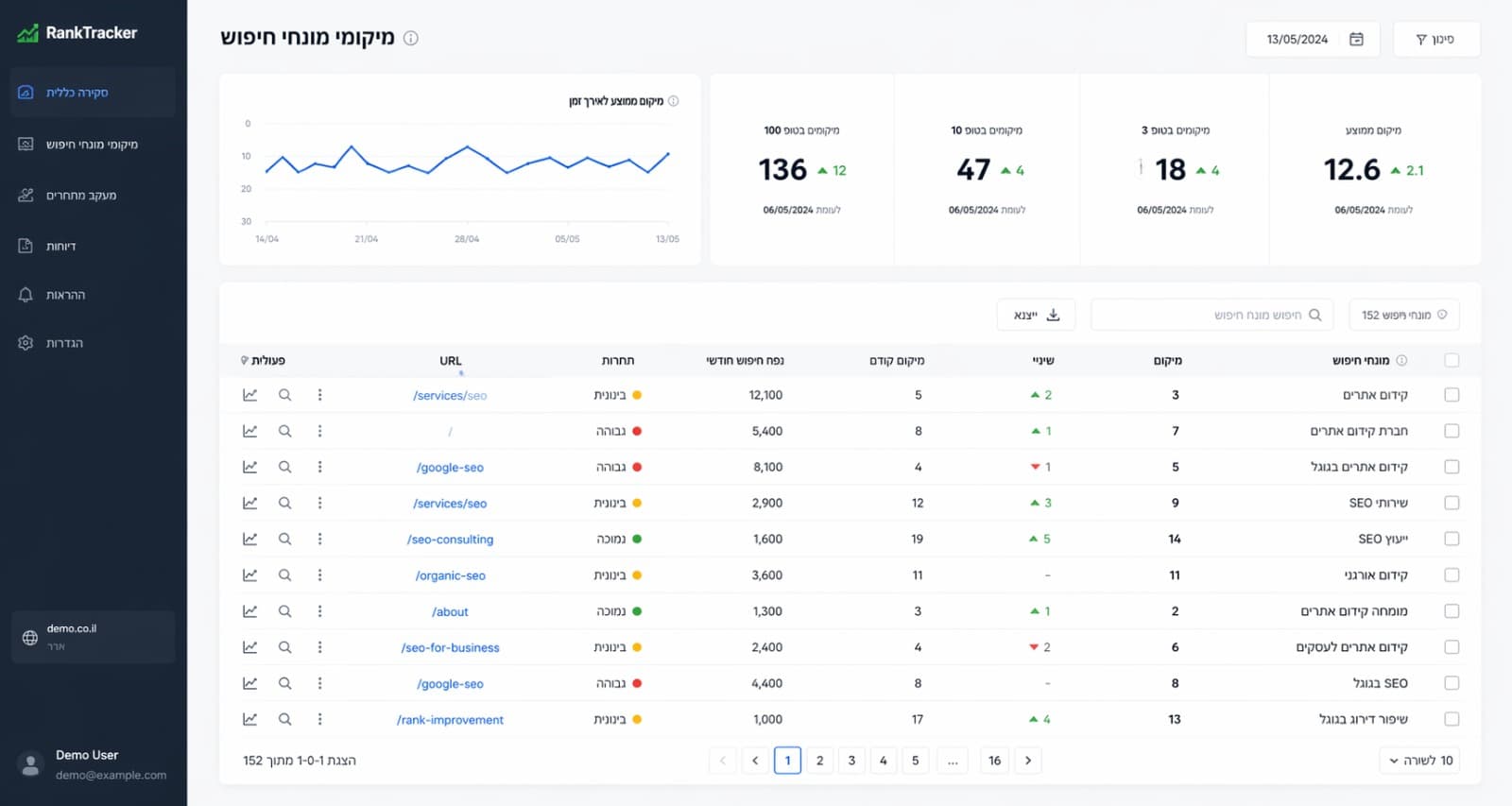Open the three-dot menu in the 5,400 volume row

(x=319, y=431)
